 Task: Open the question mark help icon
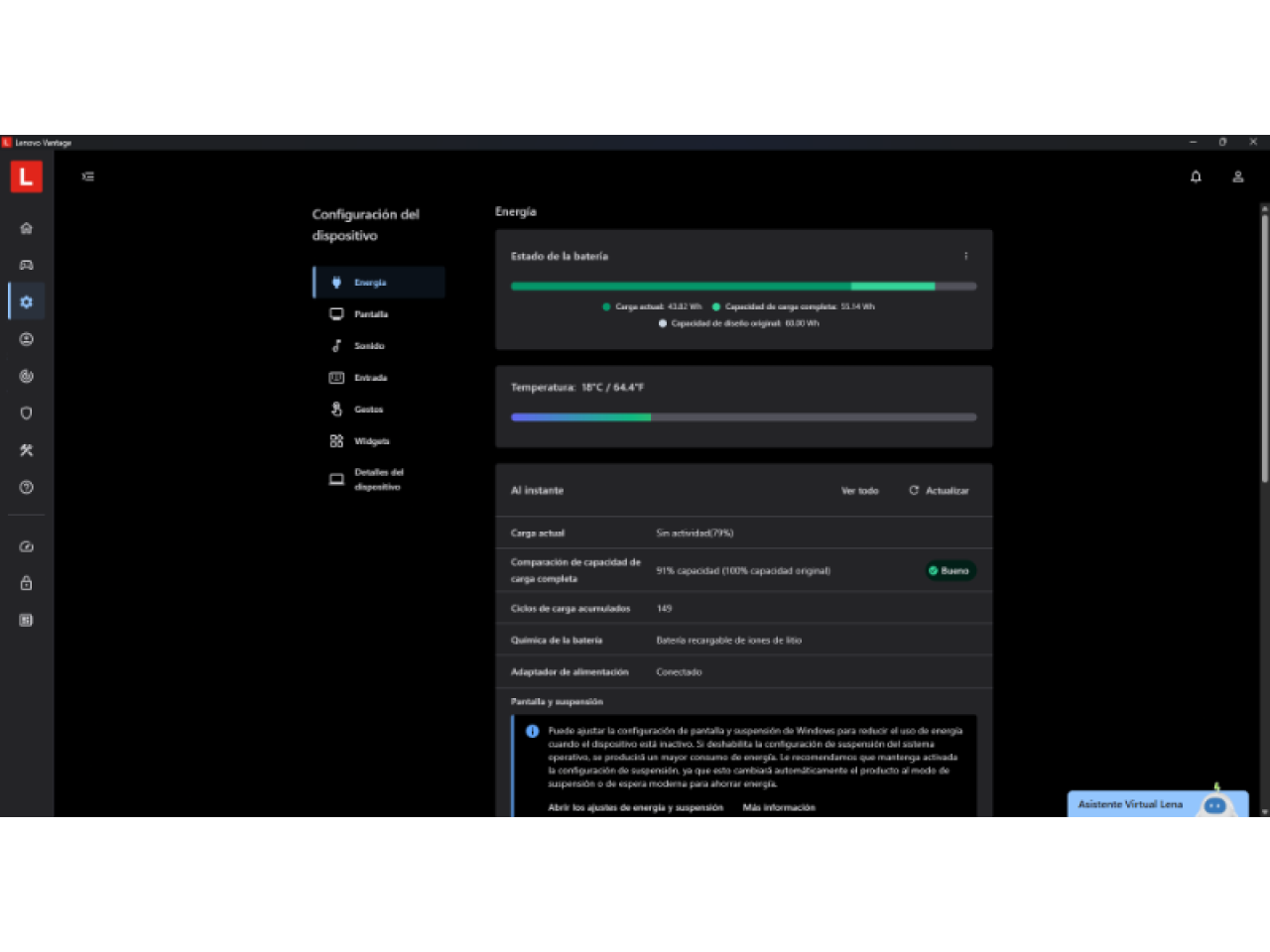27,488
